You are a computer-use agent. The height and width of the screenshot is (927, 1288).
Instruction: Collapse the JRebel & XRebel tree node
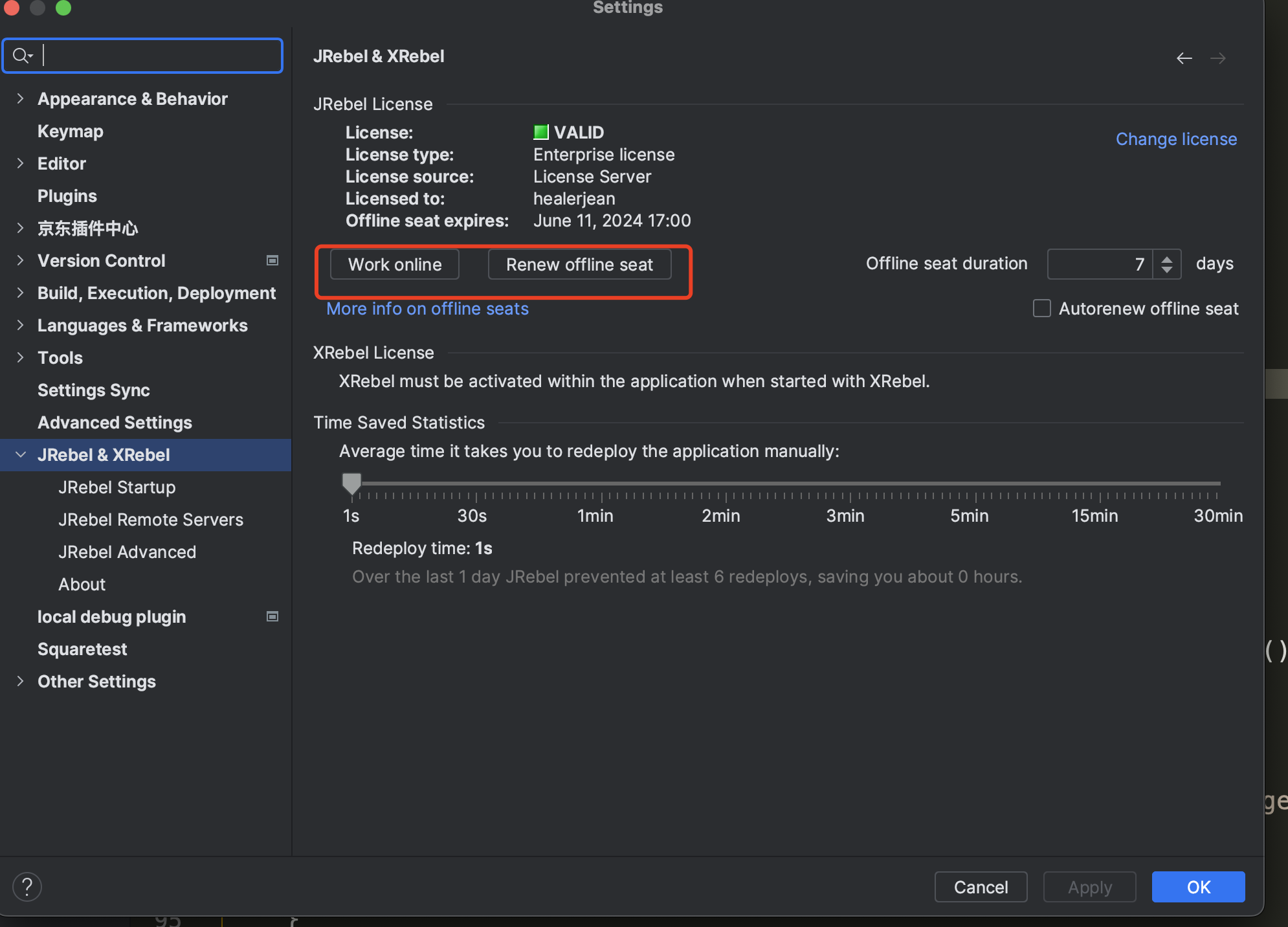(x=20, y=454)
